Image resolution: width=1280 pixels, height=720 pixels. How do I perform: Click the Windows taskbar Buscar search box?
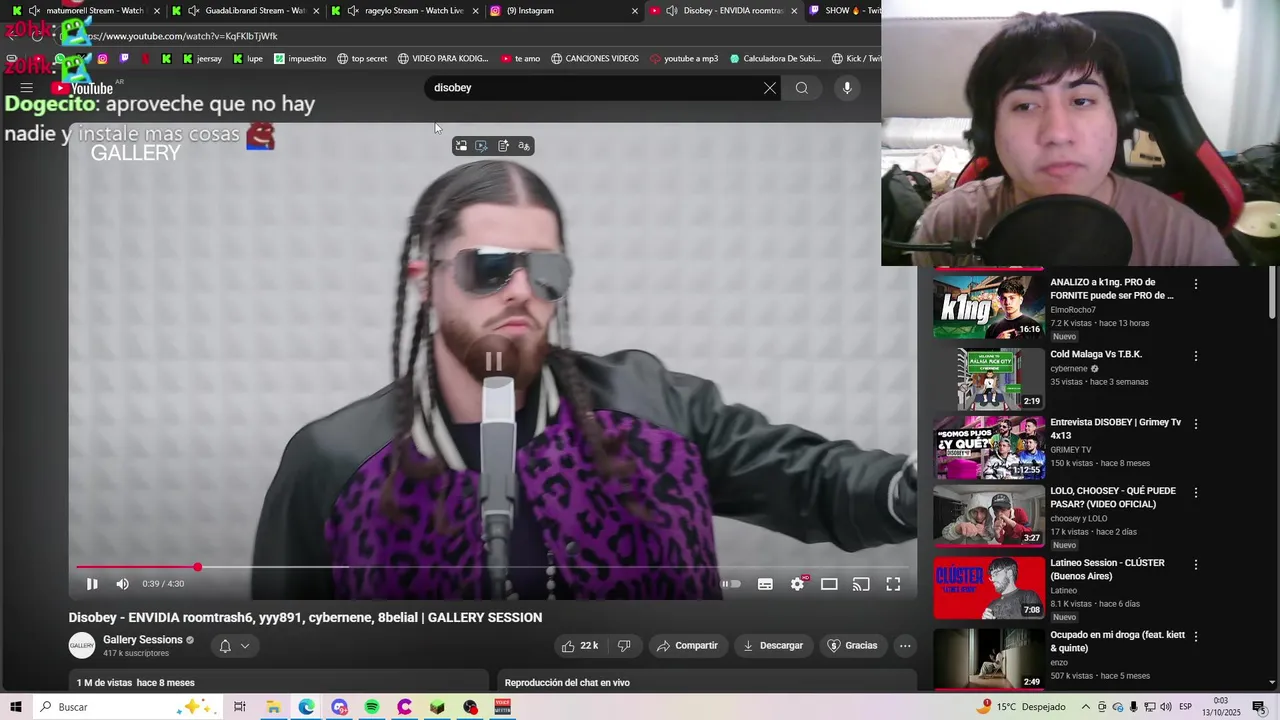(127, 707)
